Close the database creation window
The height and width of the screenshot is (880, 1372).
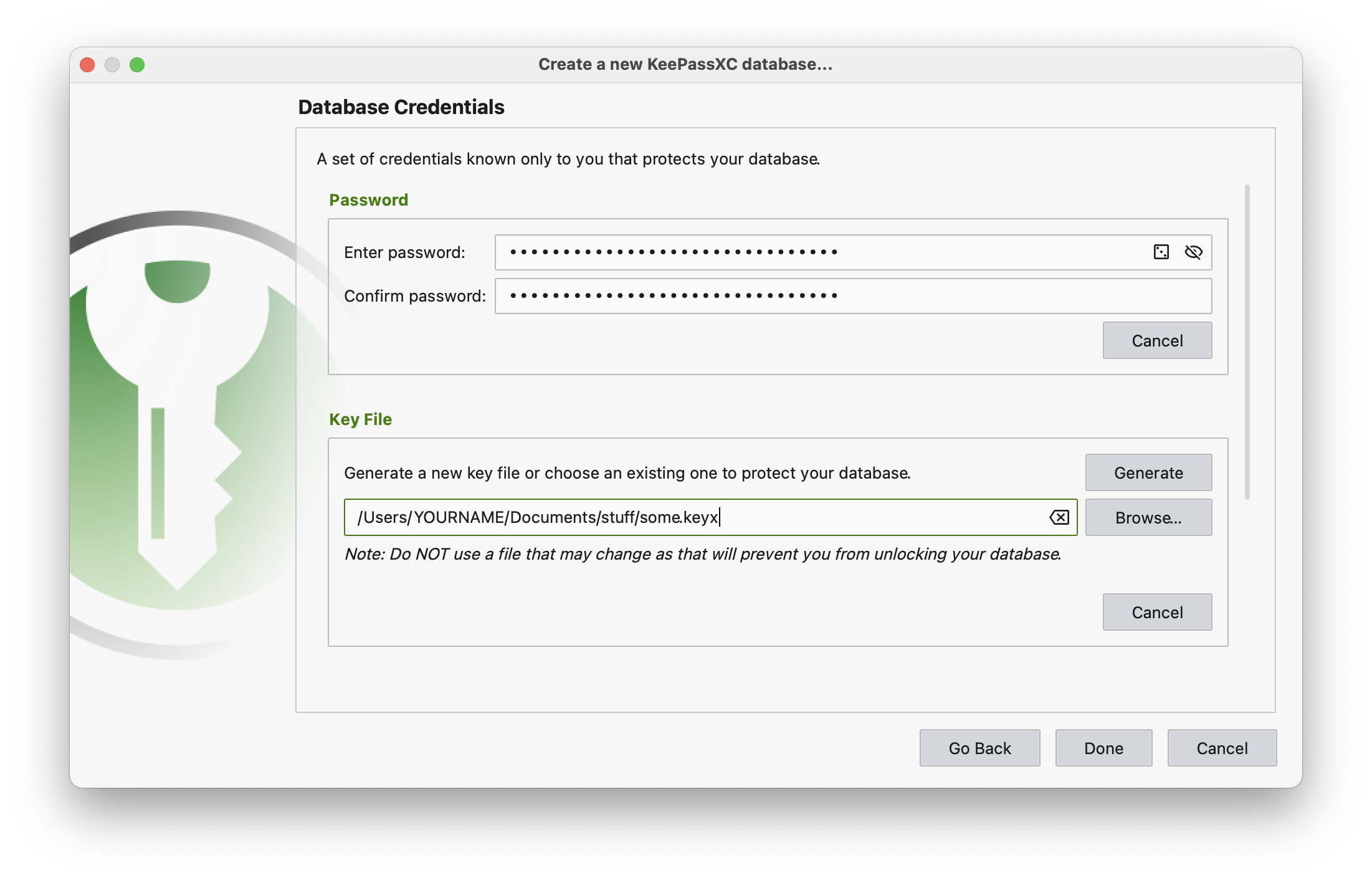[x=87, y=65]
